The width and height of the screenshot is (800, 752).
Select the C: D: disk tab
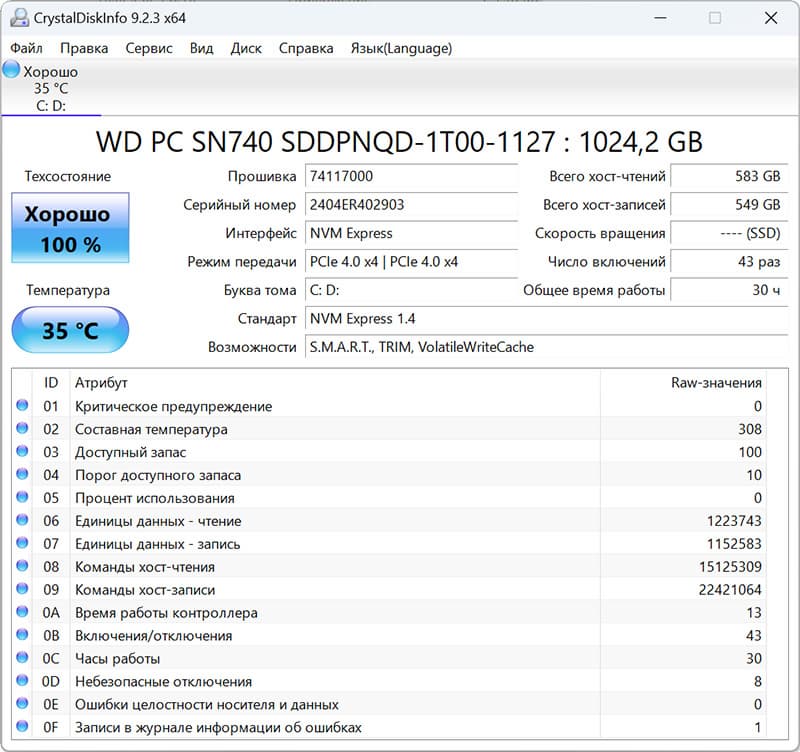point(50,105)
